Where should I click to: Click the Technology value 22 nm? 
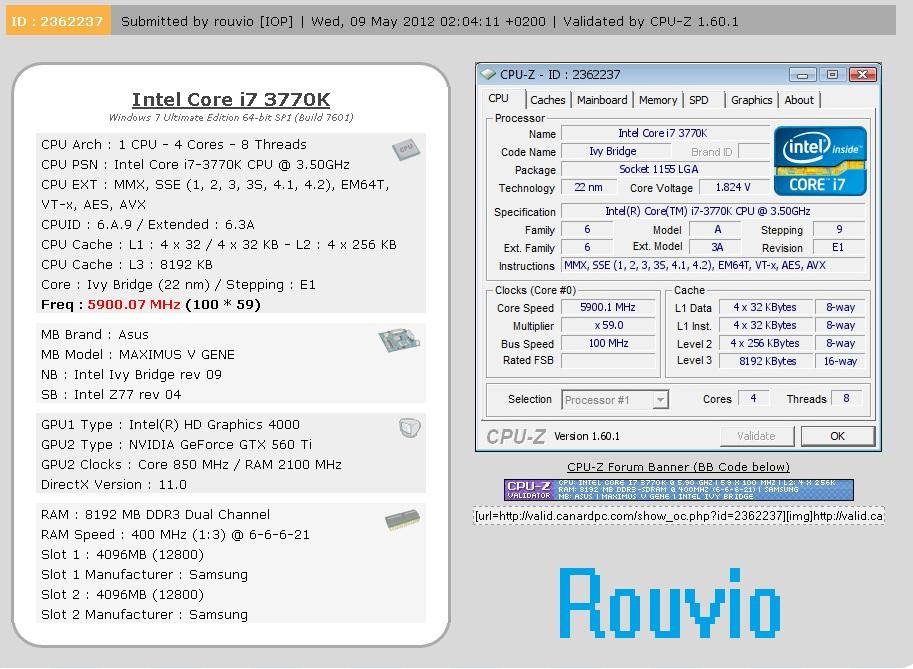pos(588,187)
